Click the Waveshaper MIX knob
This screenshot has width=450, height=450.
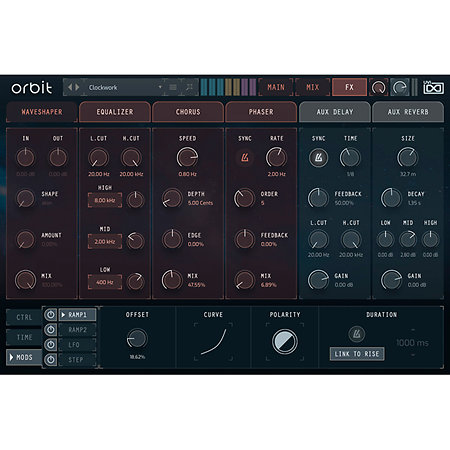(25, 280)
